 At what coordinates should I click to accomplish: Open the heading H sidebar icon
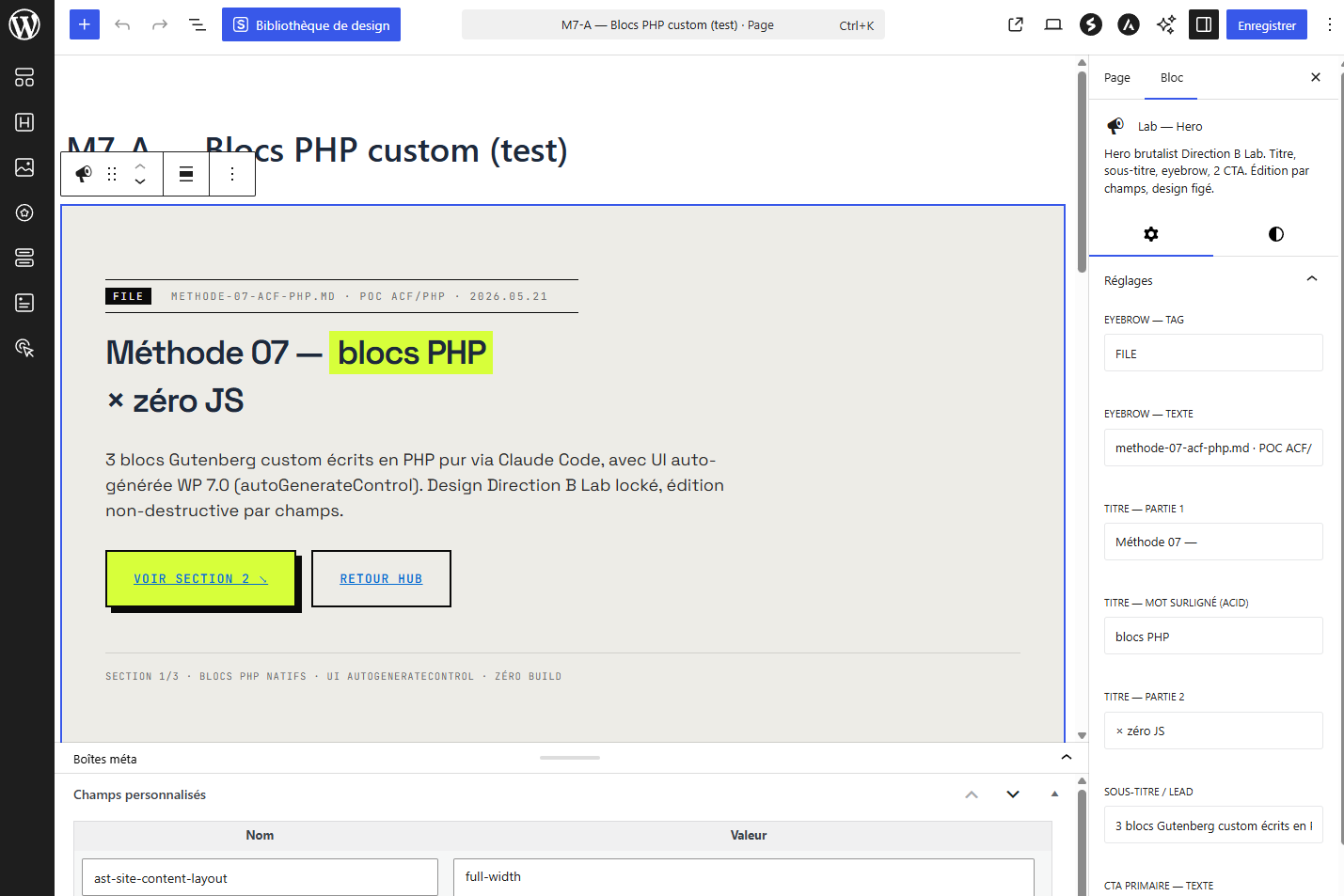(x=24, y=122)
